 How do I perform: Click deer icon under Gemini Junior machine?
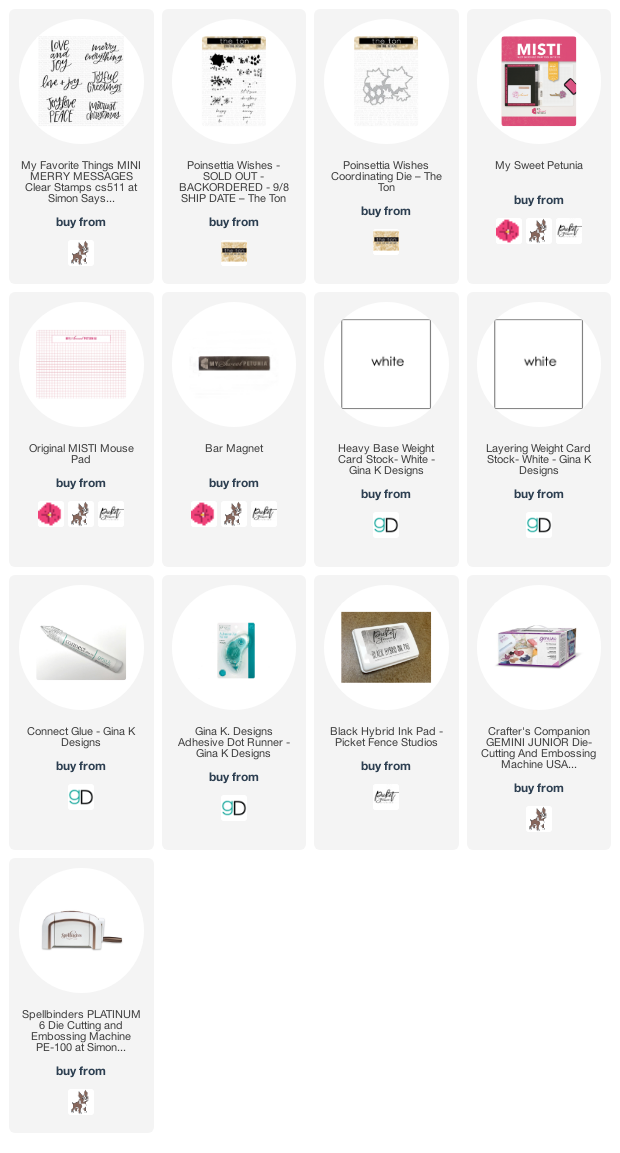coord(538,819)
